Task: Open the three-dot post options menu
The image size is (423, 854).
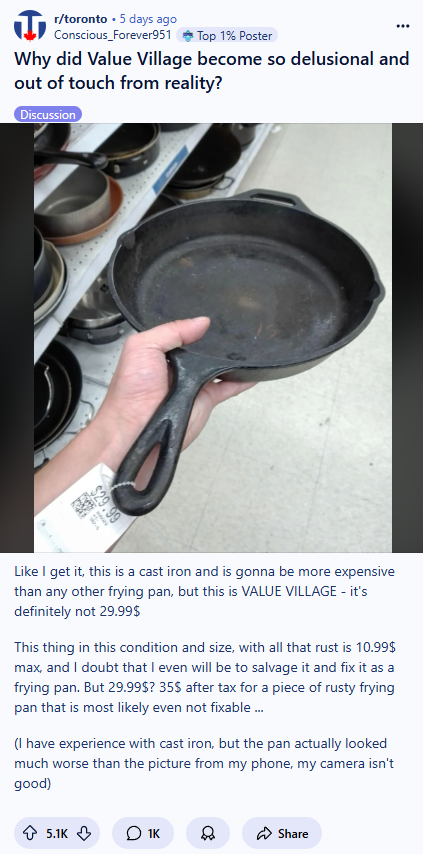Action: (402, 26)
